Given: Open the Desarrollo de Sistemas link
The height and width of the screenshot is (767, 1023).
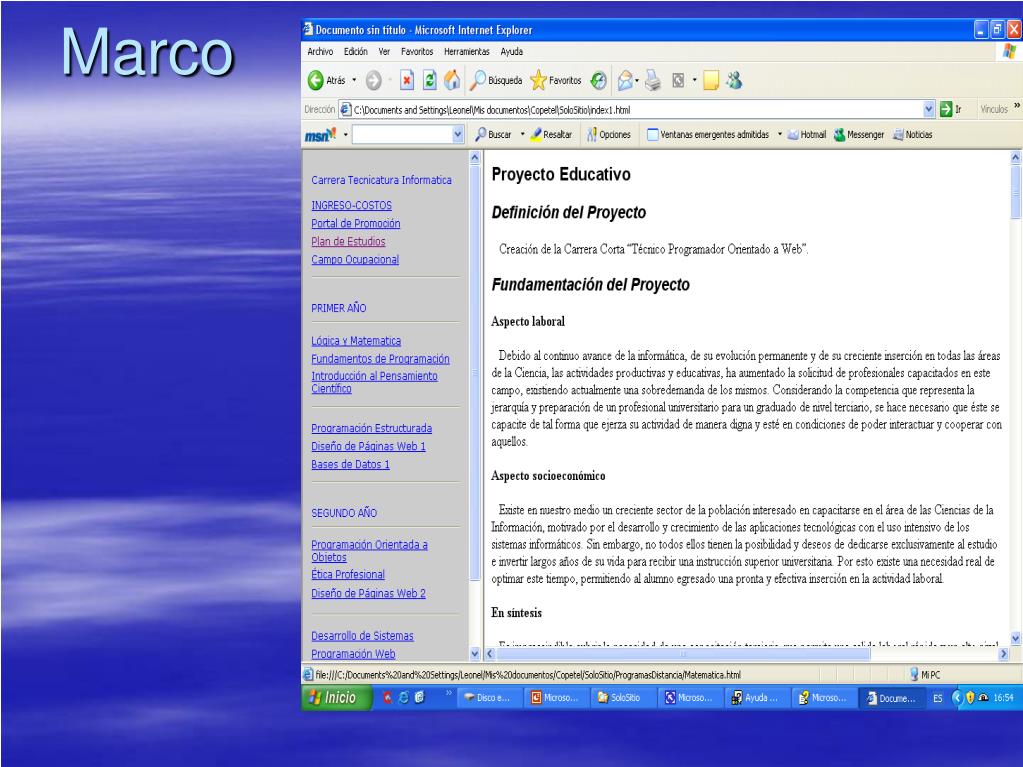Looking at the screenshot, I should [x=362, y=636].
